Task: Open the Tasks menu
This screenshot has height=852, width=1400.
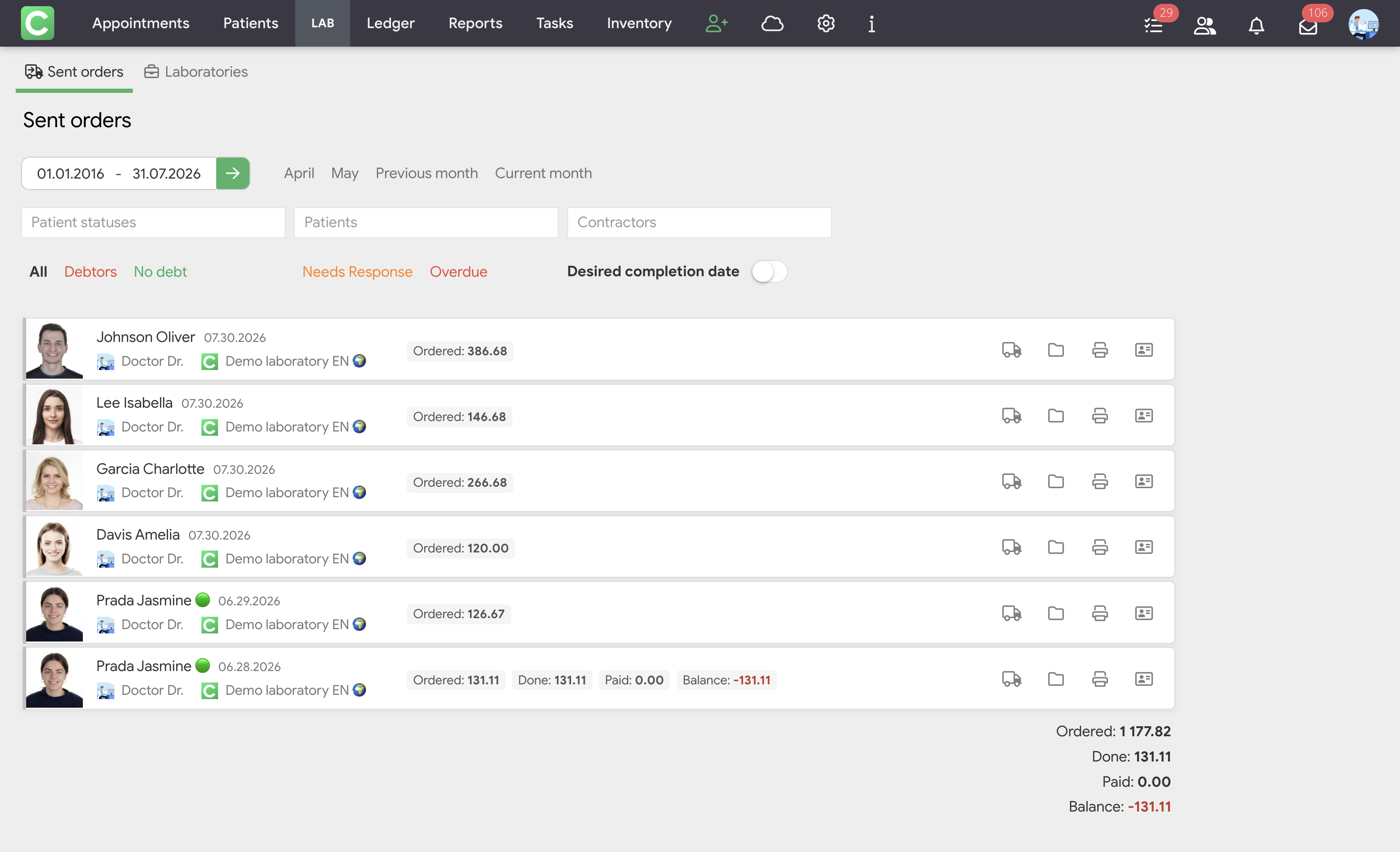Action: (555, 23)
